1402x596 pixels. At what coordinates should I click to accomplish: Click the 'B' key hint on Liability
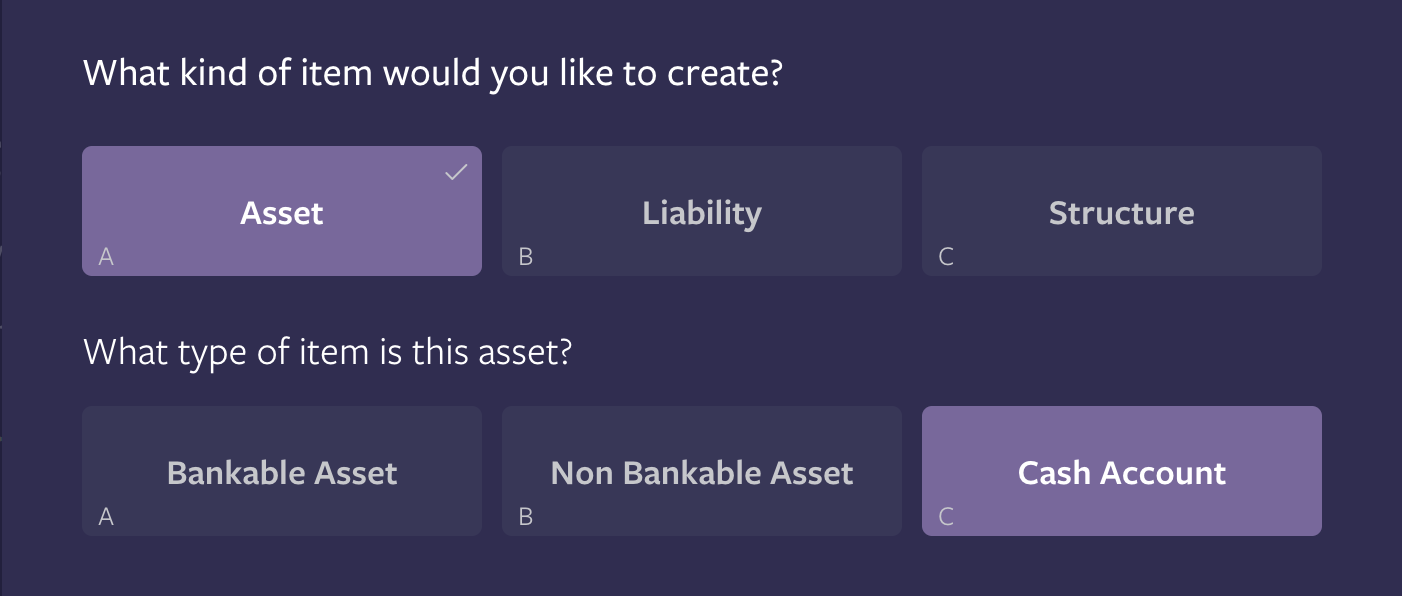pyautogui.click(x=526, y=257)
